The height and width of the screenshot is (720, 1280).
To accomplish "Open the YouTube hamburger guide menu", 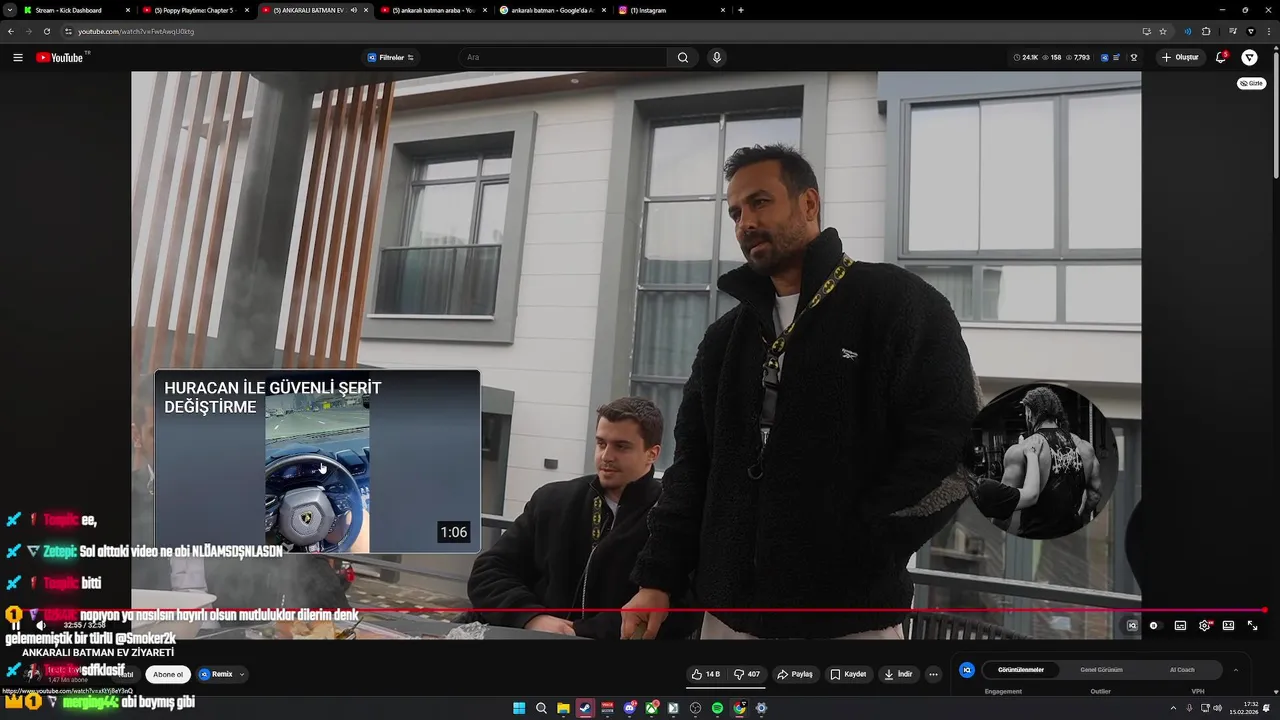I will coord(18,57).
